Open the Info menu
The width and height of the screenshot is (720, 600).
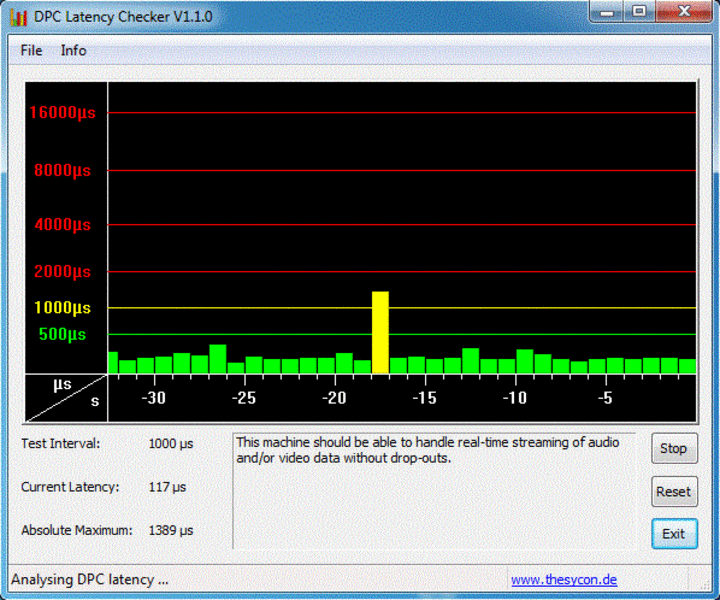coord(73,50)
